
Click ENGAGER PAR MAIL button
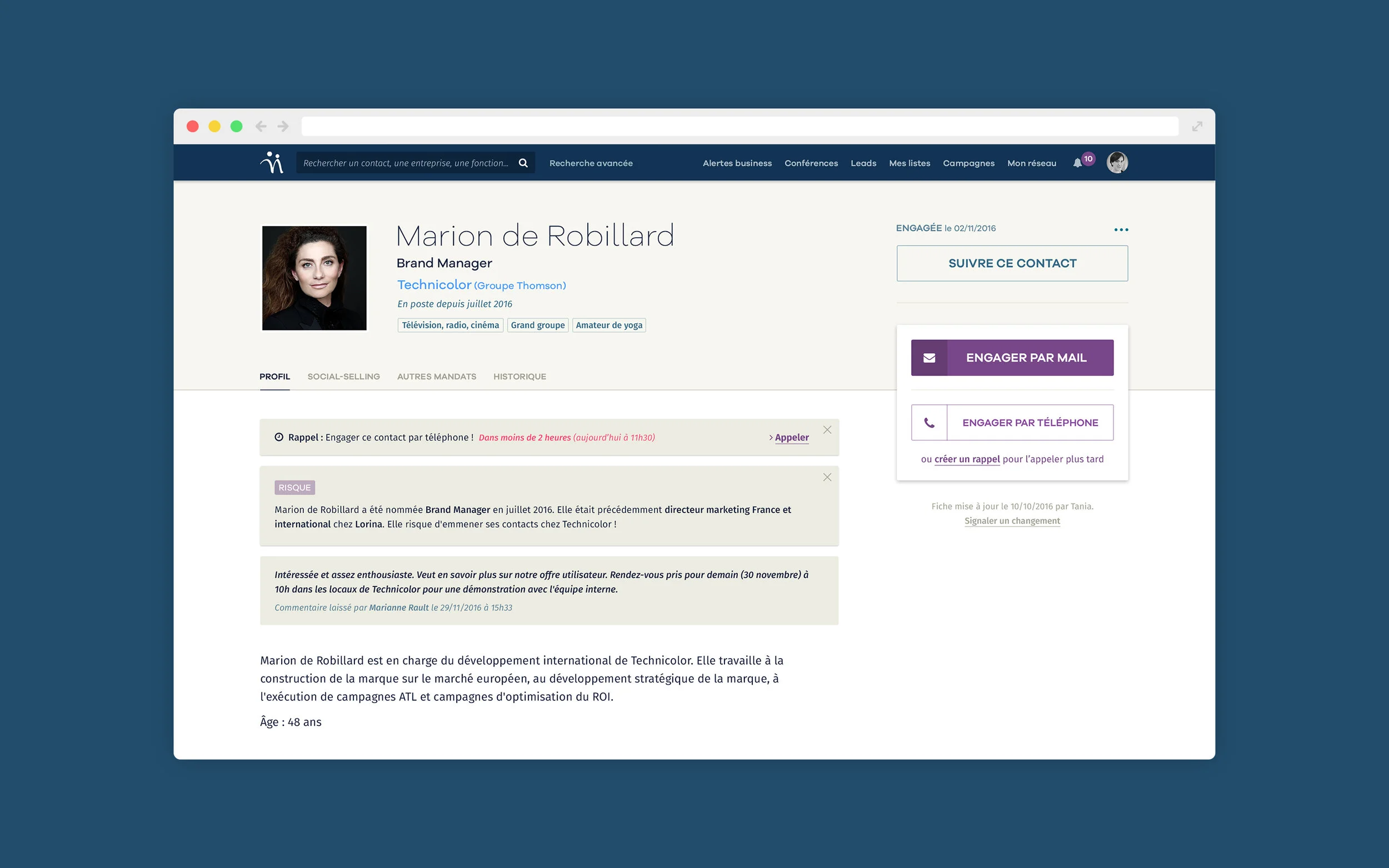coord(1012,358)
